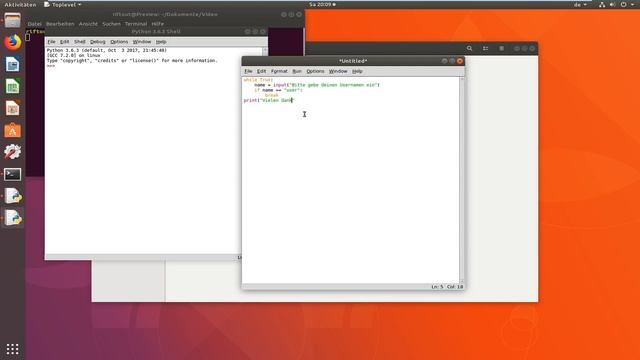The width and height of the screenshot is (640, 360).
Task: Open Edit menu in Python Shell window
Action: [64, 42]
